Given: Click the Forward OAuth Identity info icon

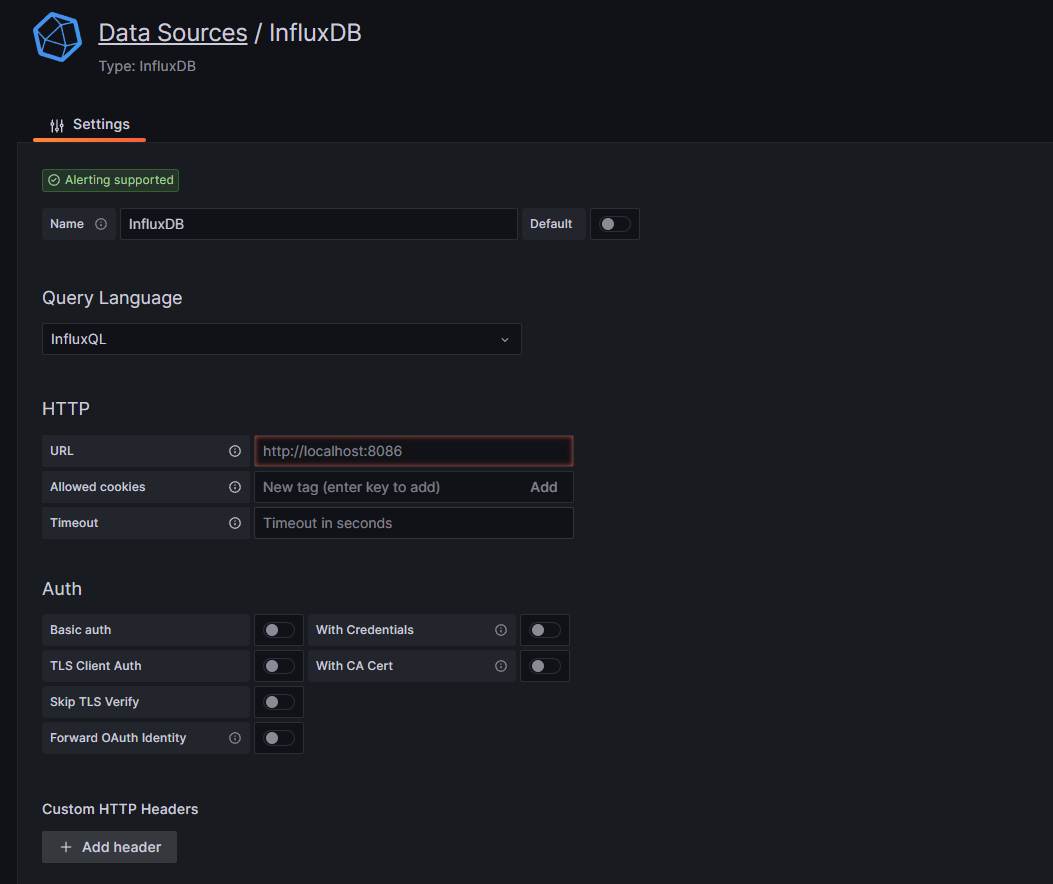Looking at the screenshot, I should coord(235,738).
